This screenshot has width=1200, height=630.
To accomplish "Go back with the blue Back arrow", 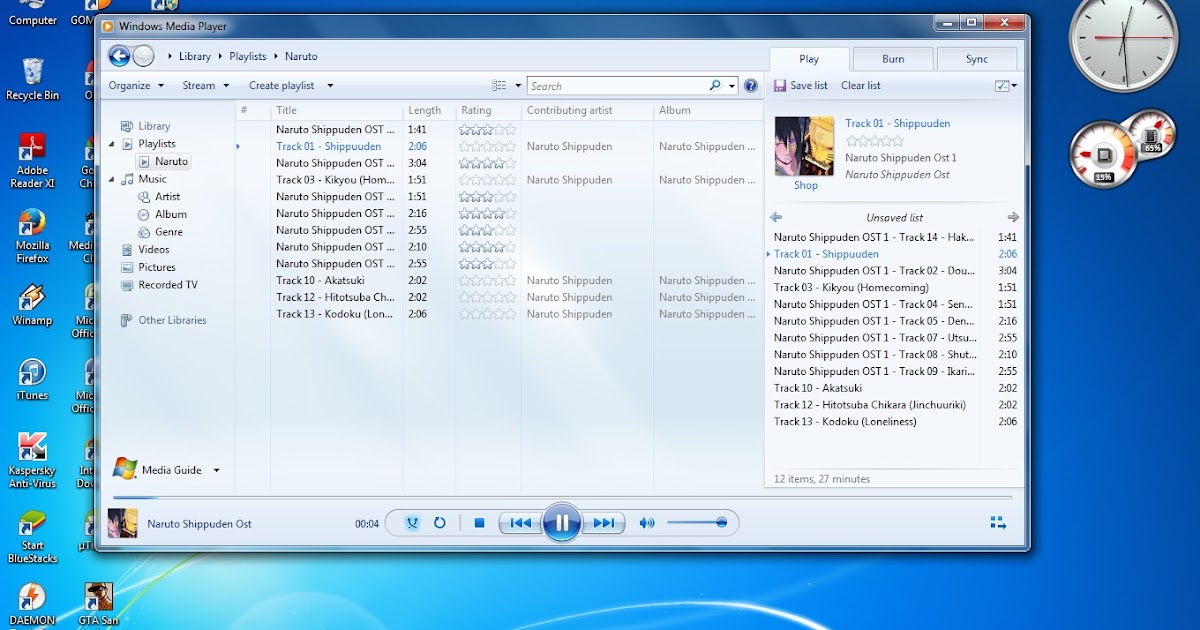I will [119, 56].
